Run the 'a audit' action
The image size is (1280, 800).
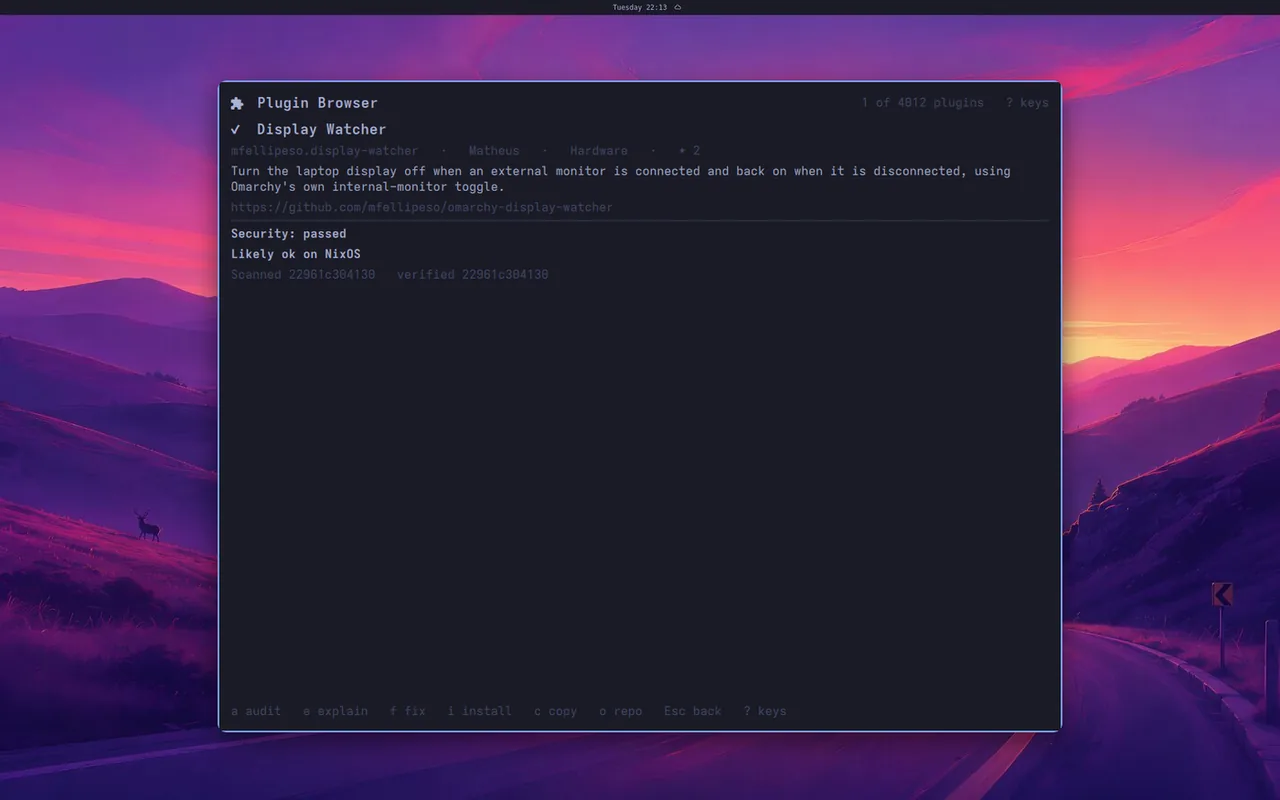click(x=256, y=711)
